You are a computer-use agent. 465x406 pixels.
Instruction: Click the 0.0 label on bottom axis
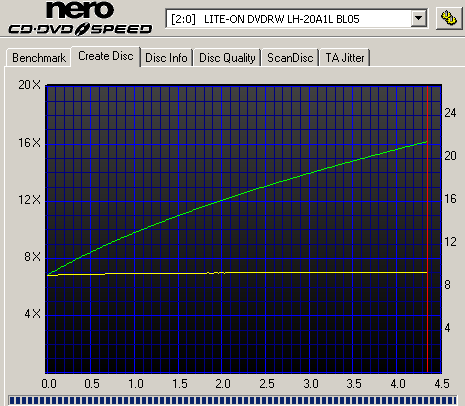[49, 384]
